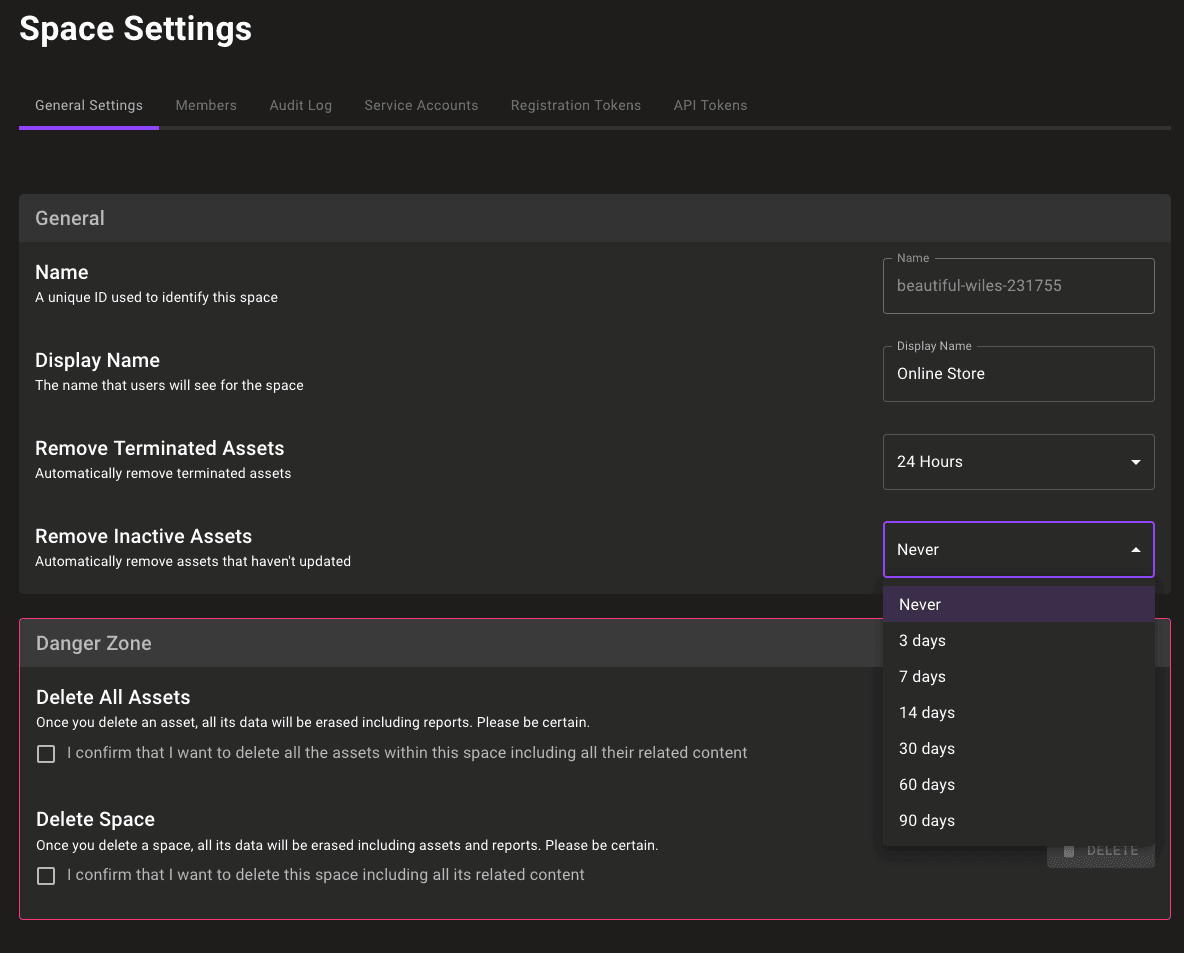The height and width of the screenshot is (953, 1184).
Task: Switch to the Members tab
Action: pyautogui.click(x=206, y=105)
